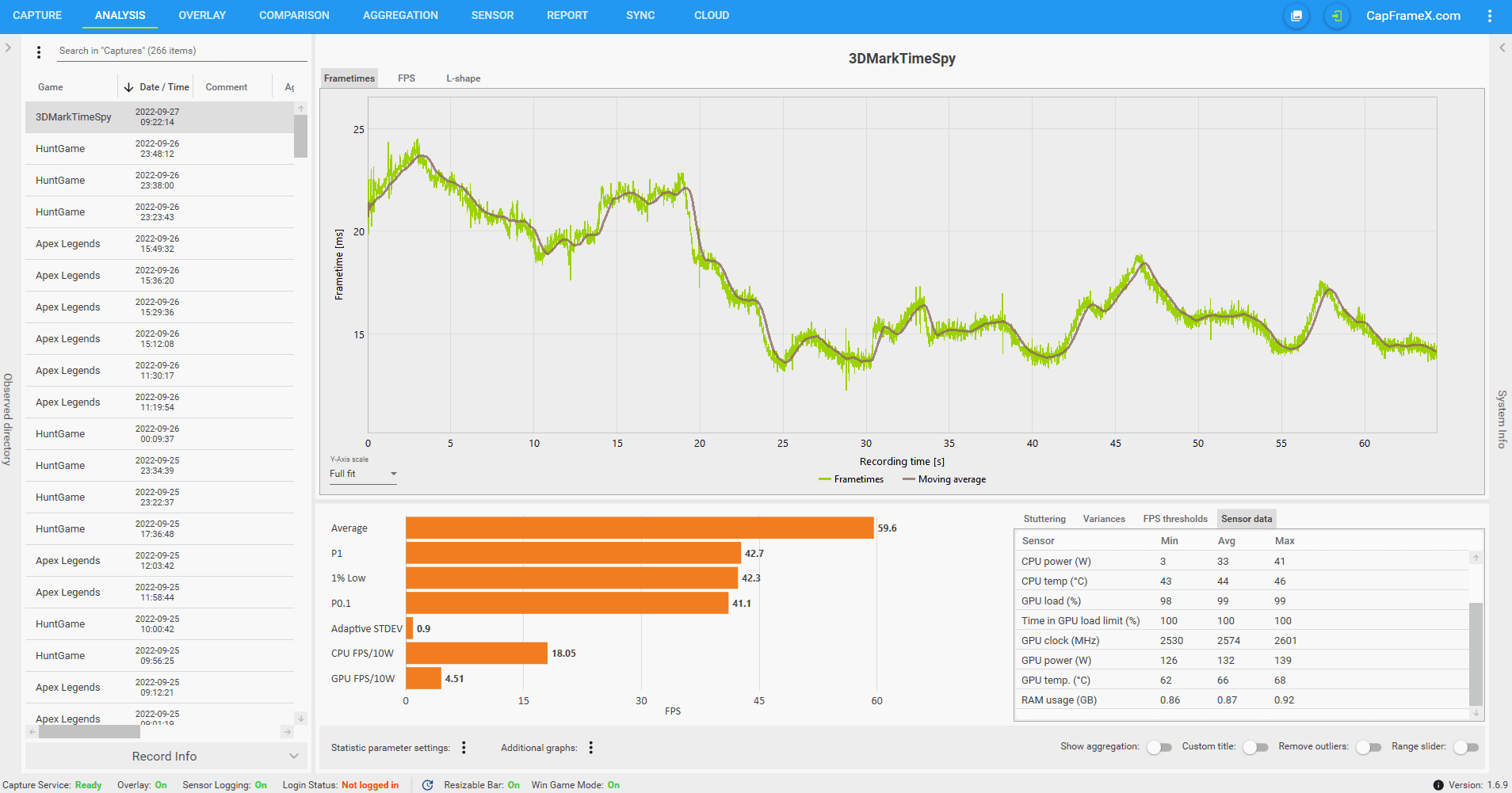Toggle Frametimes series in chart legend

tap(851, 479)
